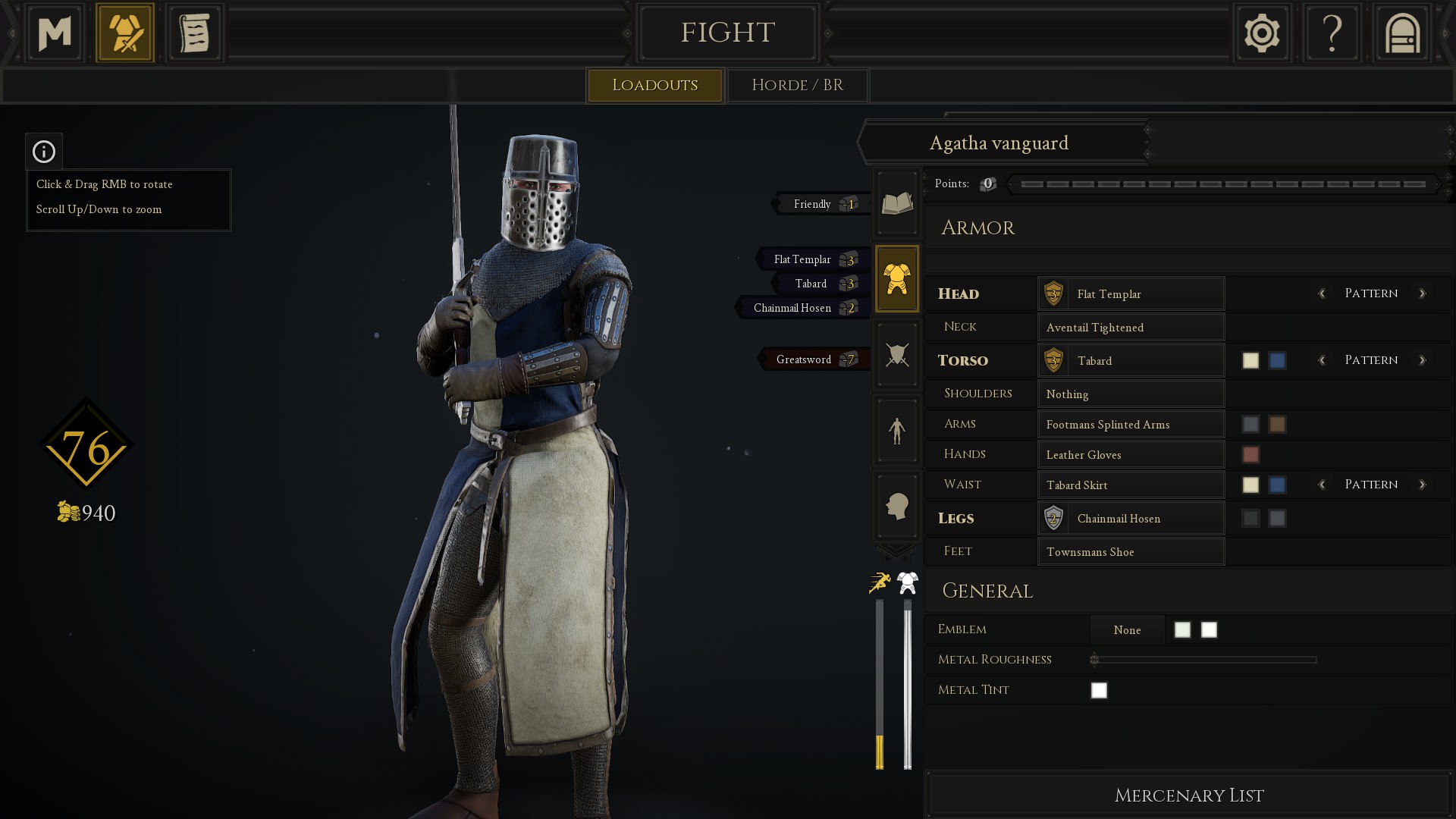The width and height of the screenshot is (1456, 819).
Task: Open the face head side tab
Action: pyautogui.click(x=897, y=507)
